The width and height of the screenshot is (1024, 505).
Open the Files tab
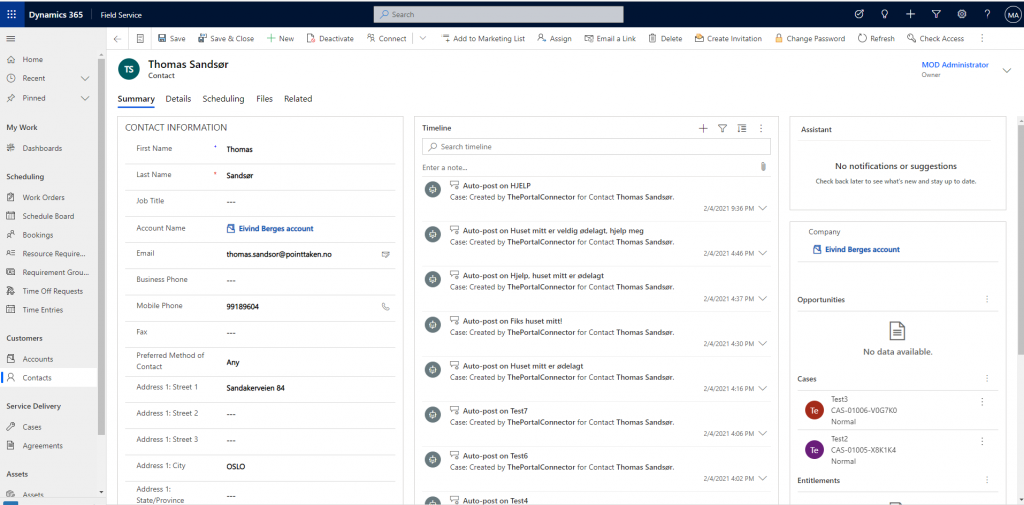(264, 99)
